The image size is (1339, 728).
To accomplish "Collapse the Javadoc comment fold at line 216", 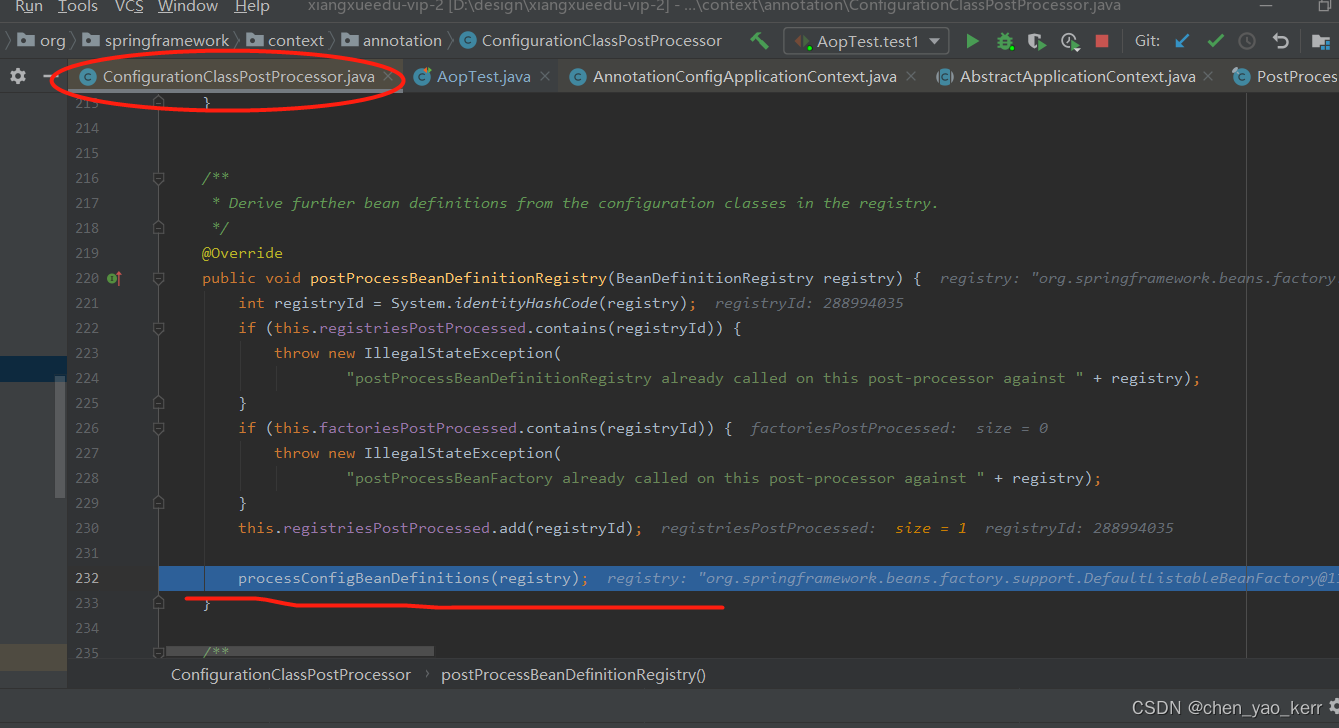I will point(158,178).
